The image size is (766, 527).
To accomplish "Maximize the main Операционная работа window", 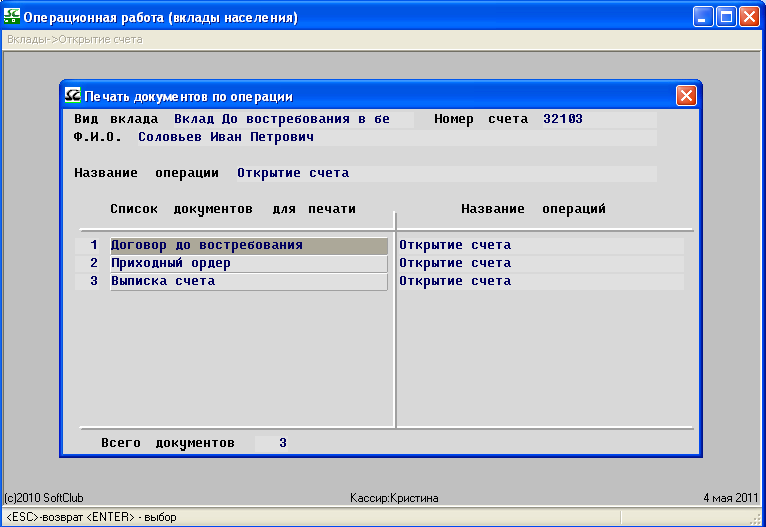I will click(x=726, y=17).
